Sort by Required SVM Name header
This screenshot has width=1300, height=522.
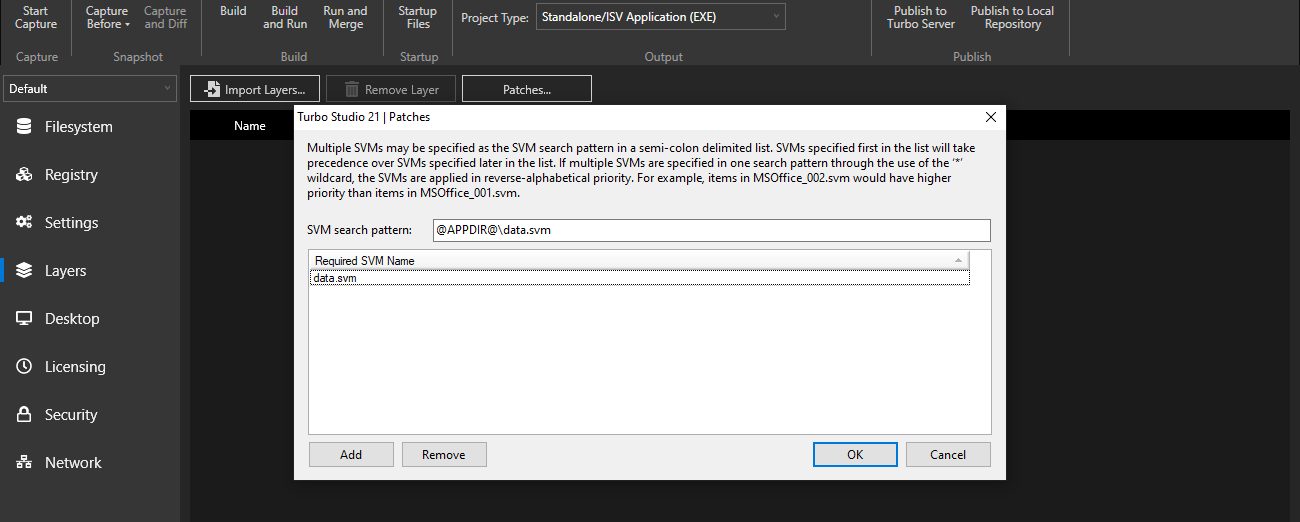(x=640, y=260)
